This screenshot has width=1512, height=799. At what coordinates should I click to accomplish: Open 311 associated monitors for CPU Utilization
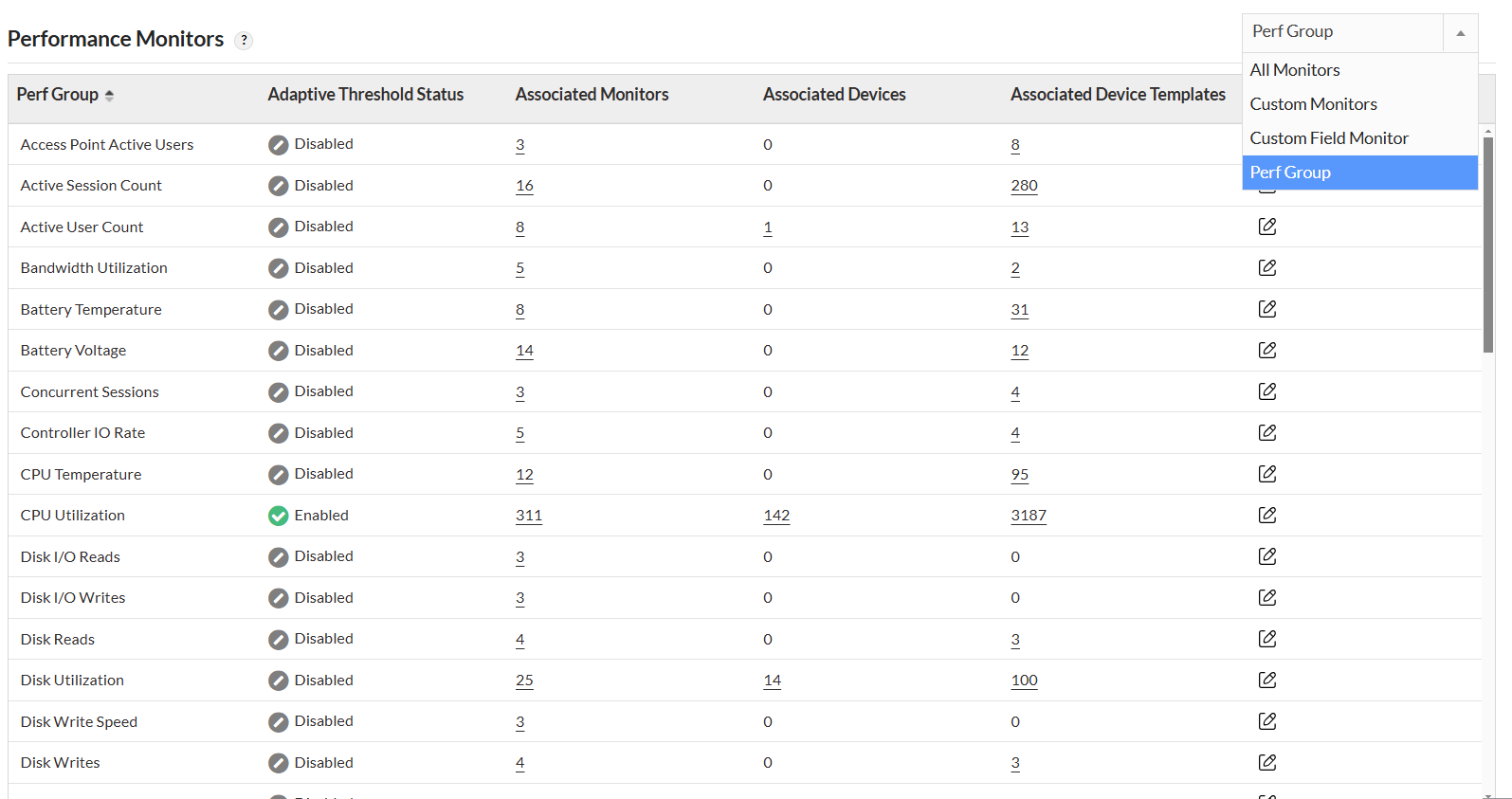(529, 516)
